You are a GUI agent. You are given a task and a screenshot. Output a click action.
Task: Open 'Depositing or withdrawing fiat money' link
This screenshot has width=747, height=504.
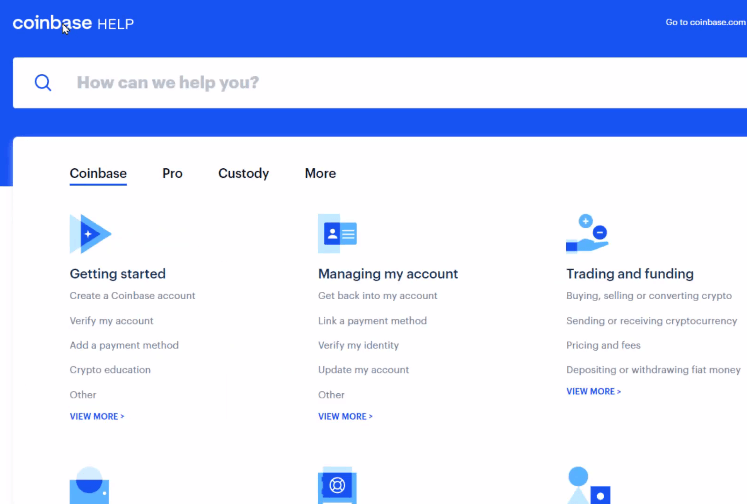click(x=654, y=370)
